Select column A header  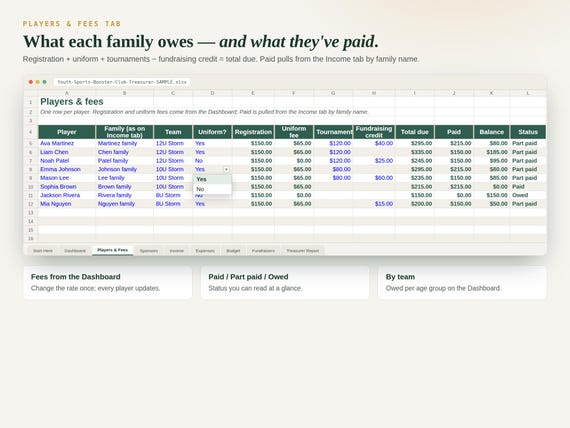[x=67, y=93]
